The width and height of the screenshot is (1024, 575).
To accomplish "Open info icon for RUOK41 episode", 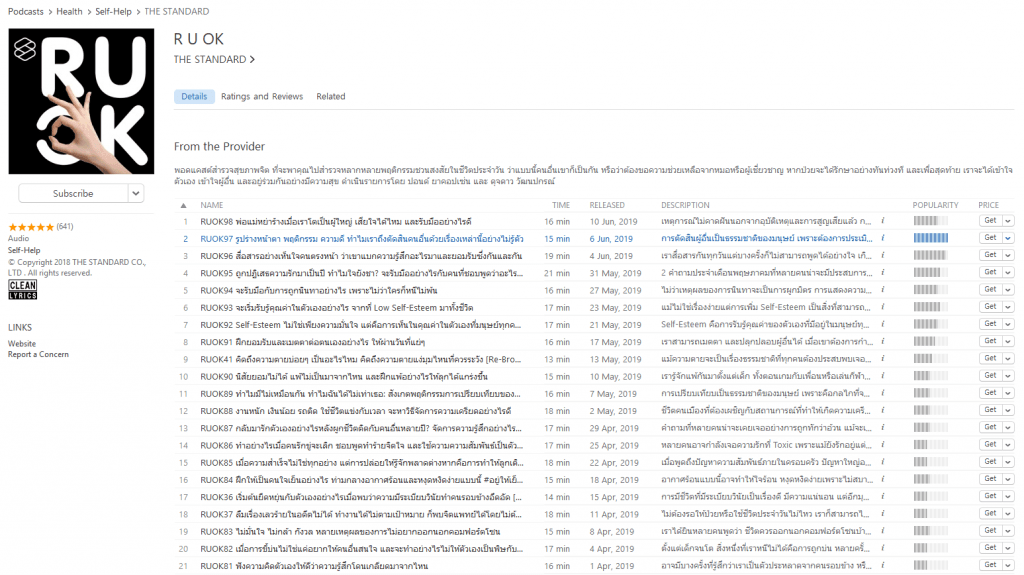I will (882, 359).
